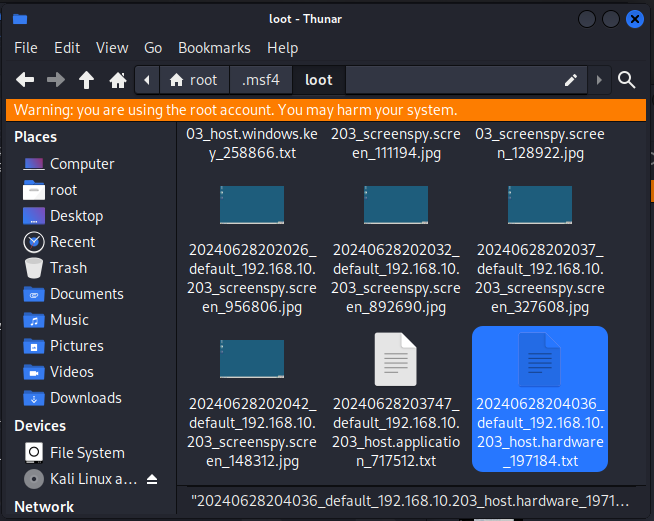This screenshot has height=521, width=654.
Task: Click screen_128922.jpg file name
Action: click(x=540, y=143)
